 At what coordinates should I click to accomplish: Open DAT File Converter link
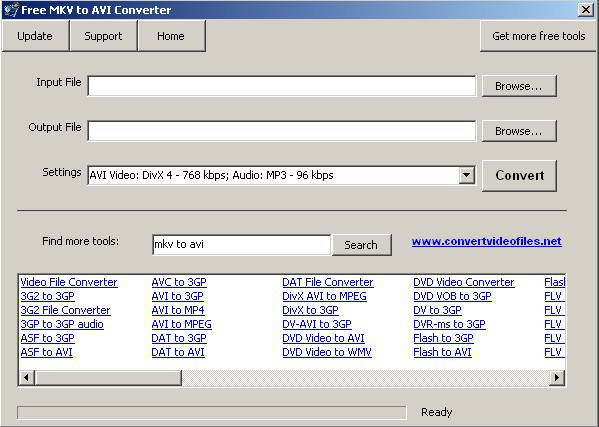click(328, 282)
